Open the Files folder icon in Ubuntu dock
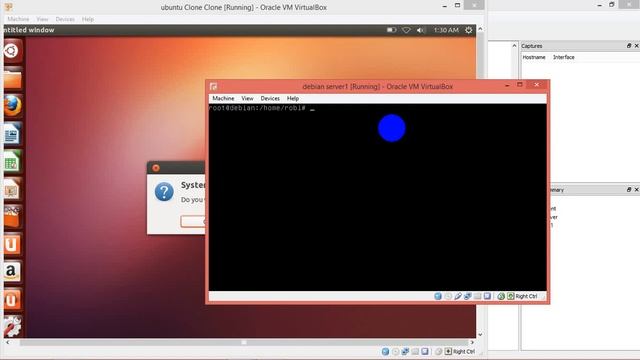Image resolution: width=640 pixels, height=360 pixels. tap(13, 79)
